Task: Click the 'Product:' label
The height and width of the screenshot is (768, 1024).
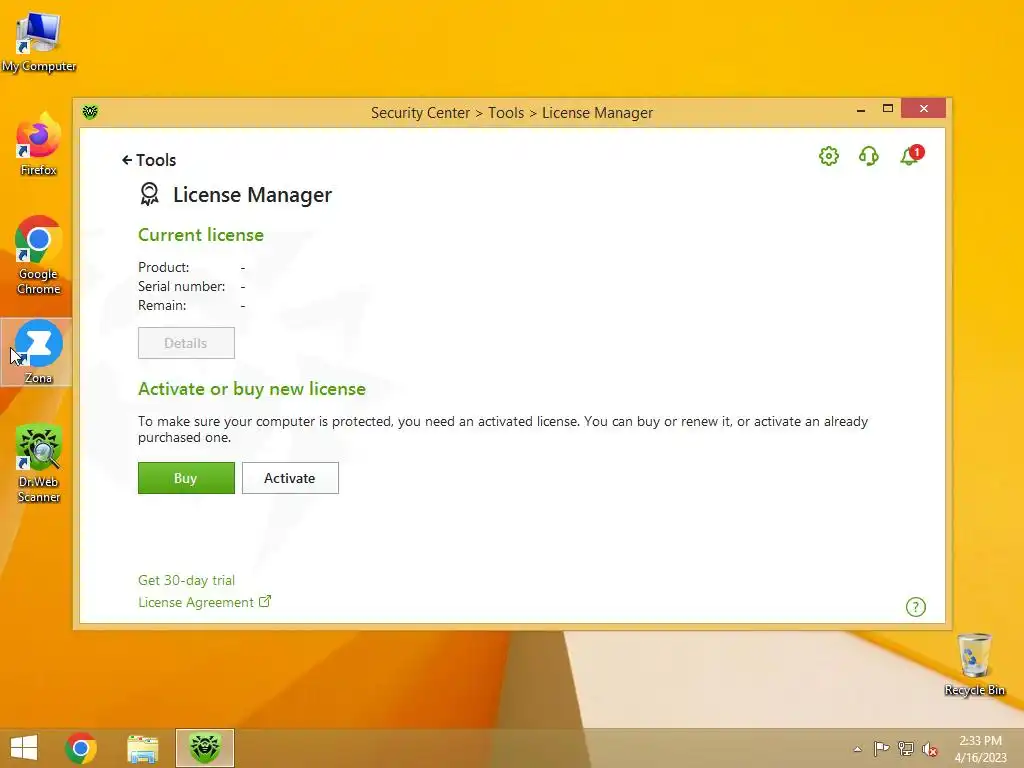Action: pos(163,267)
